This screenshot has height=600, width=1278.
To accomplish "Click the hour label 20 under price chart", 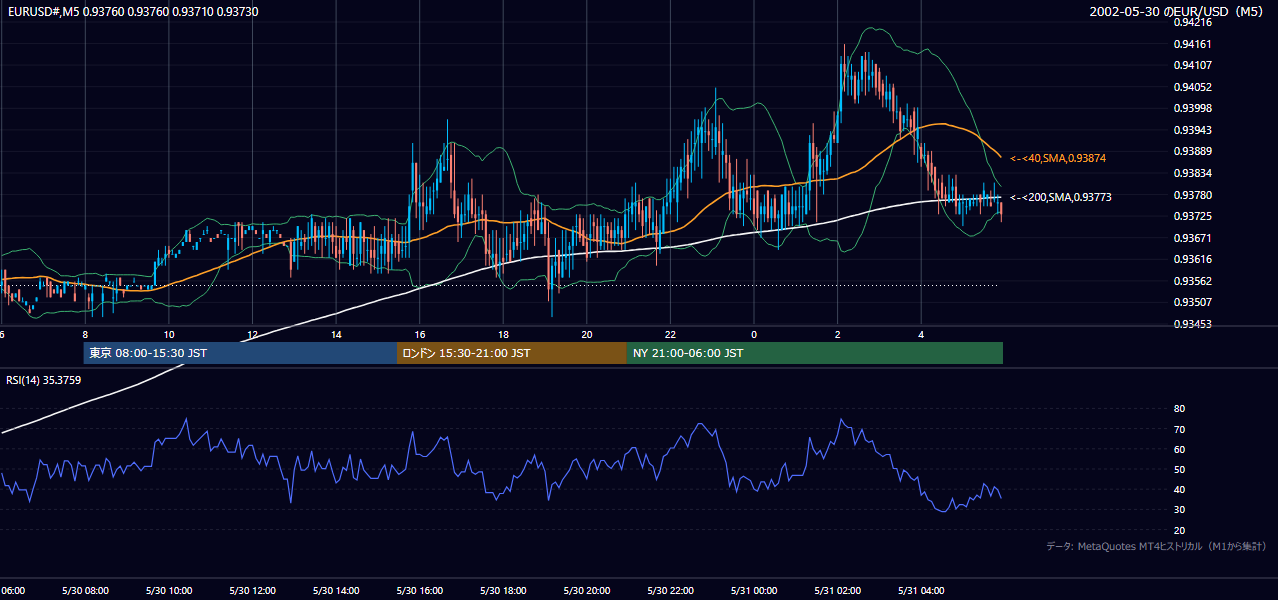I will point(587,335).
